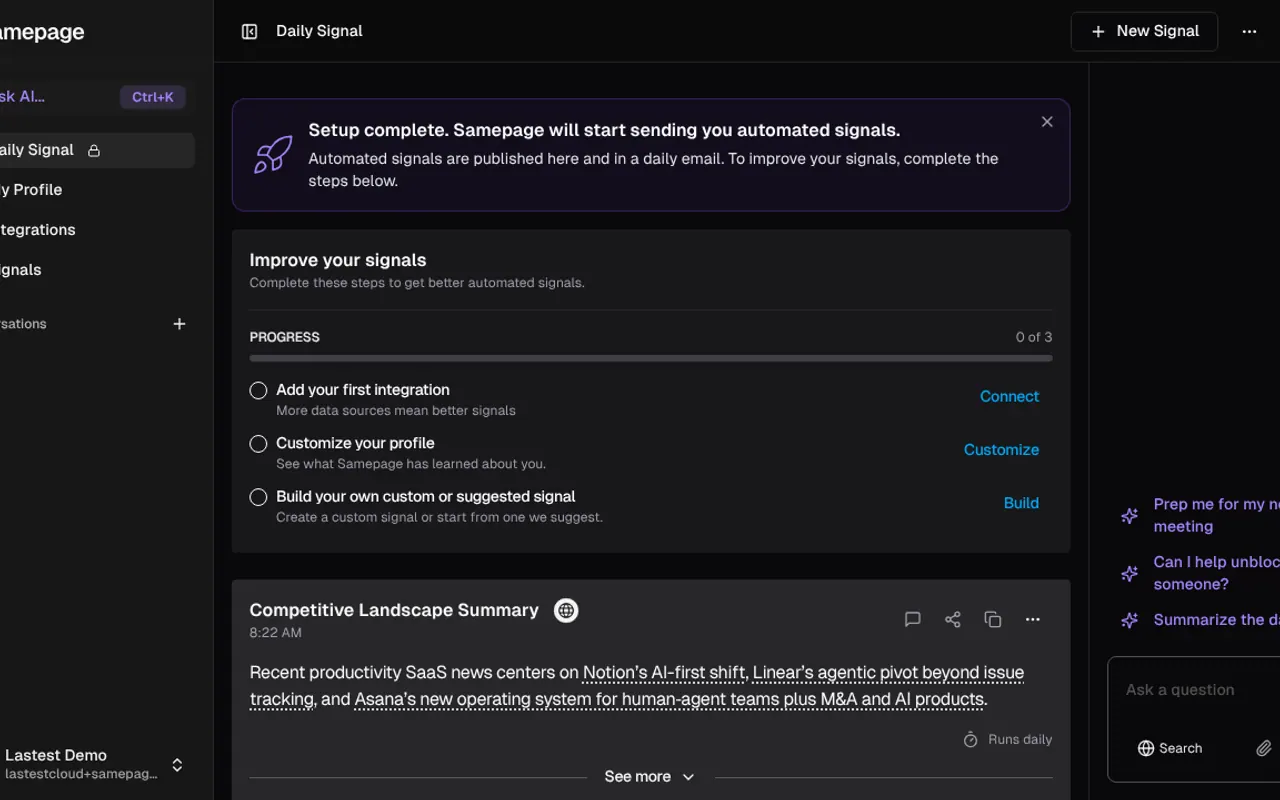Open the Asana's new operating system reference
Screen dimensions: 1280x800
669,700
